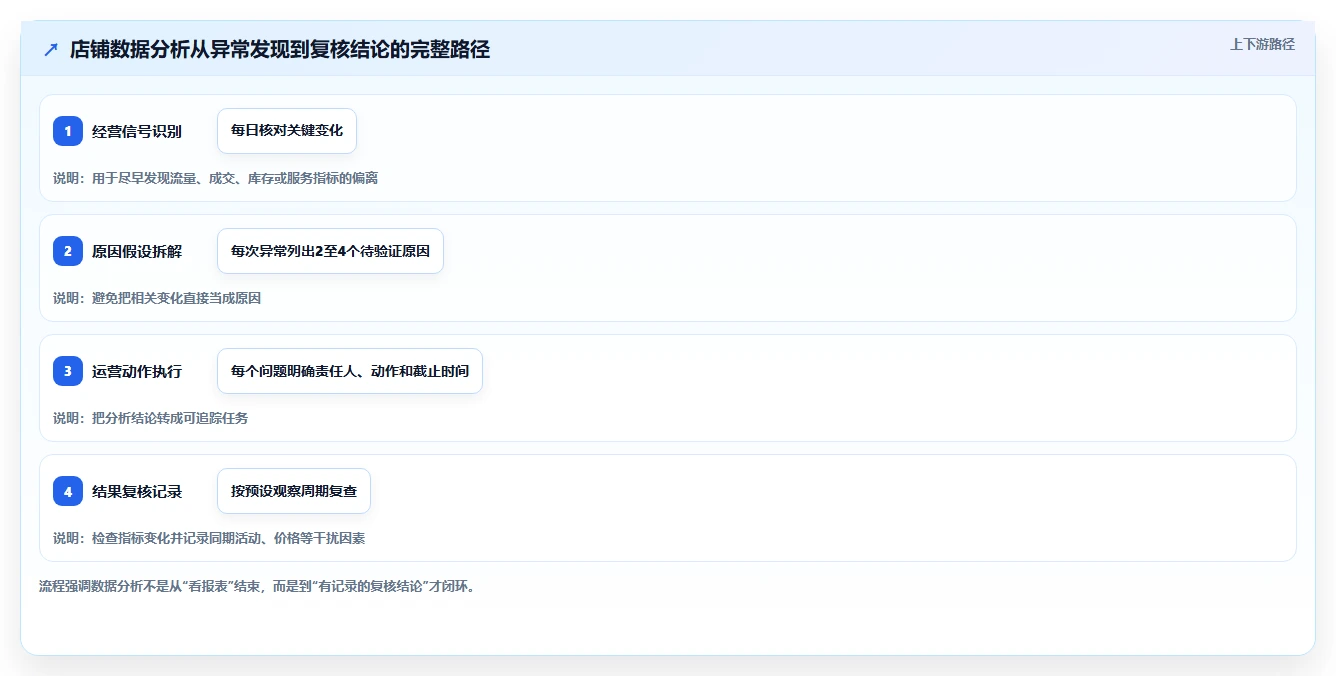Click the title 店铺数据分析从异常发现到复核结论的完整路径
The height and width of the screenshot is (676, 1336).
(x=280, y=50)
